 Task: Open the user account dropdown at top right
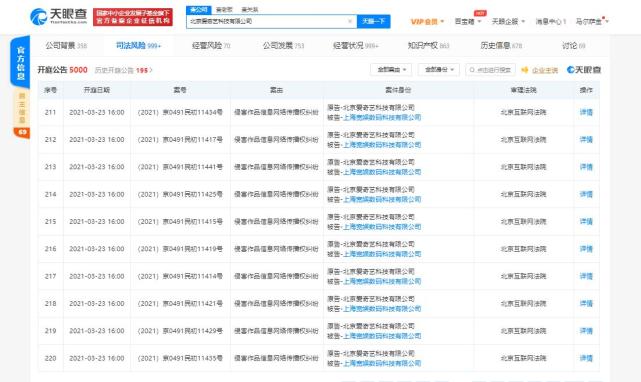click(592, 22)
